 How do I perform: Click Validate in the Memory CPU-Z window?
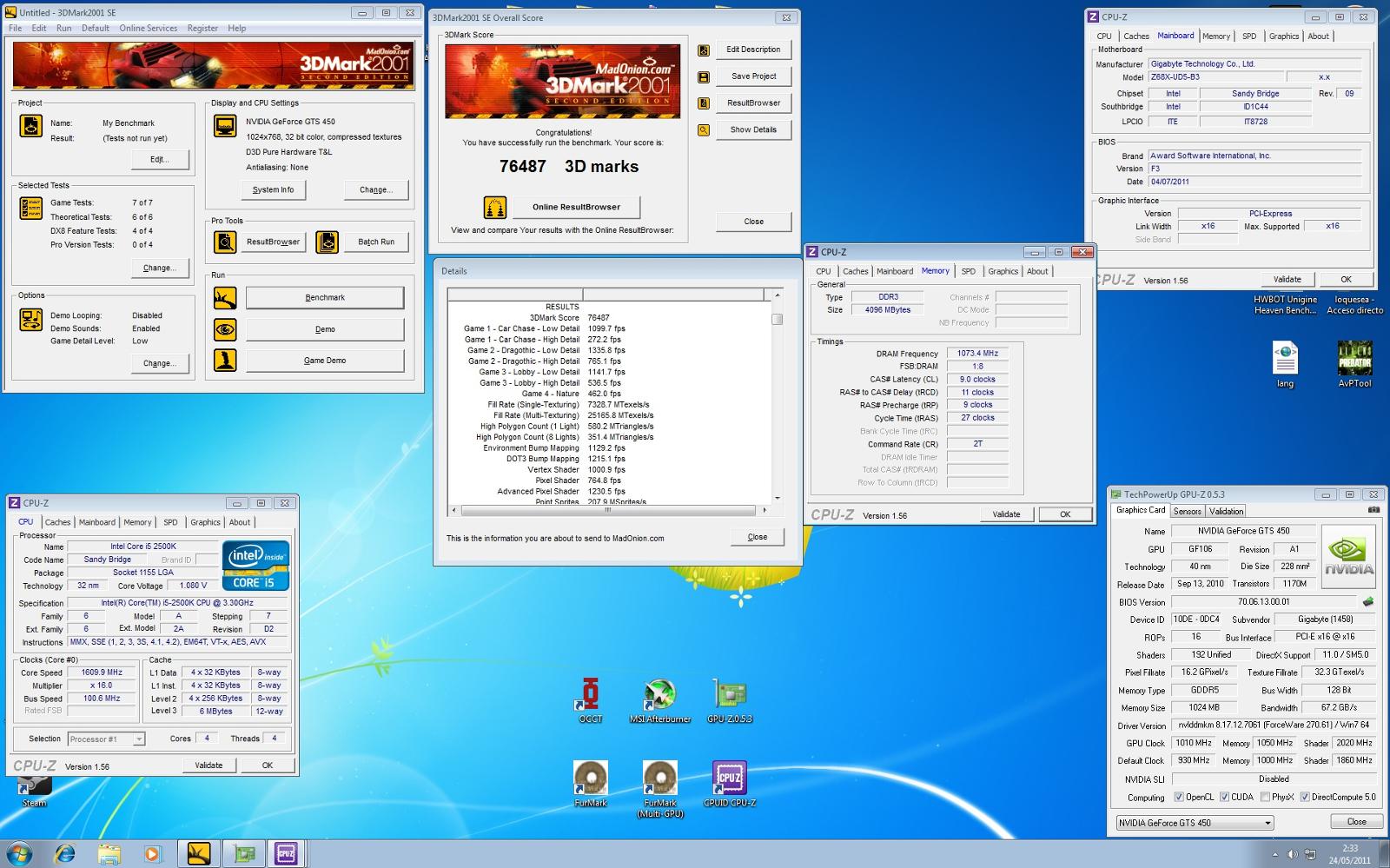click(x=1006, y=514)
